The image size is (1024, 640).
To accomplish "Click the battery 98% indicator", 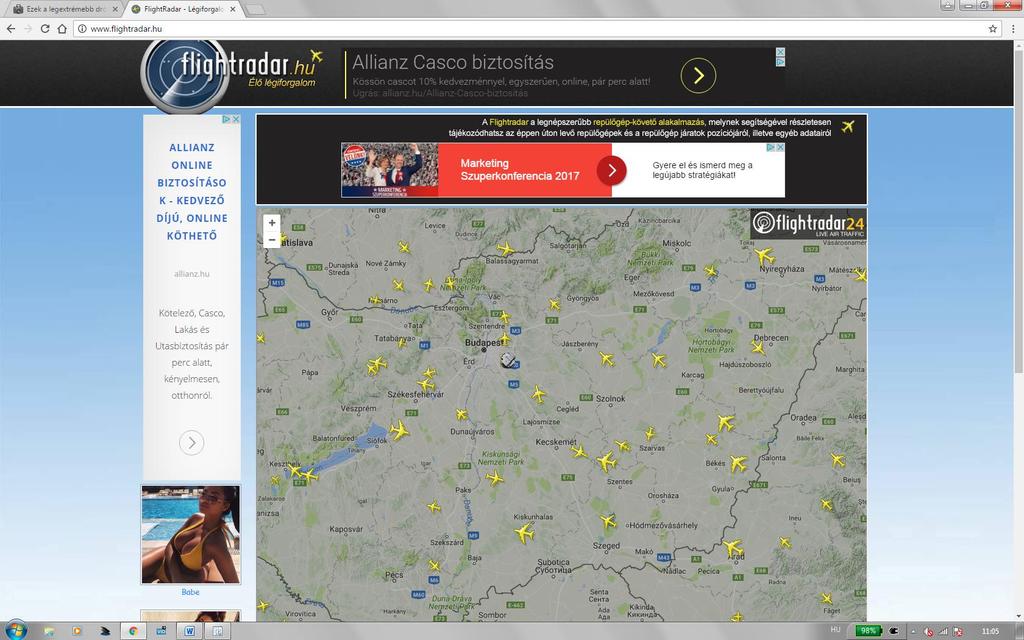I will point(869,631).
